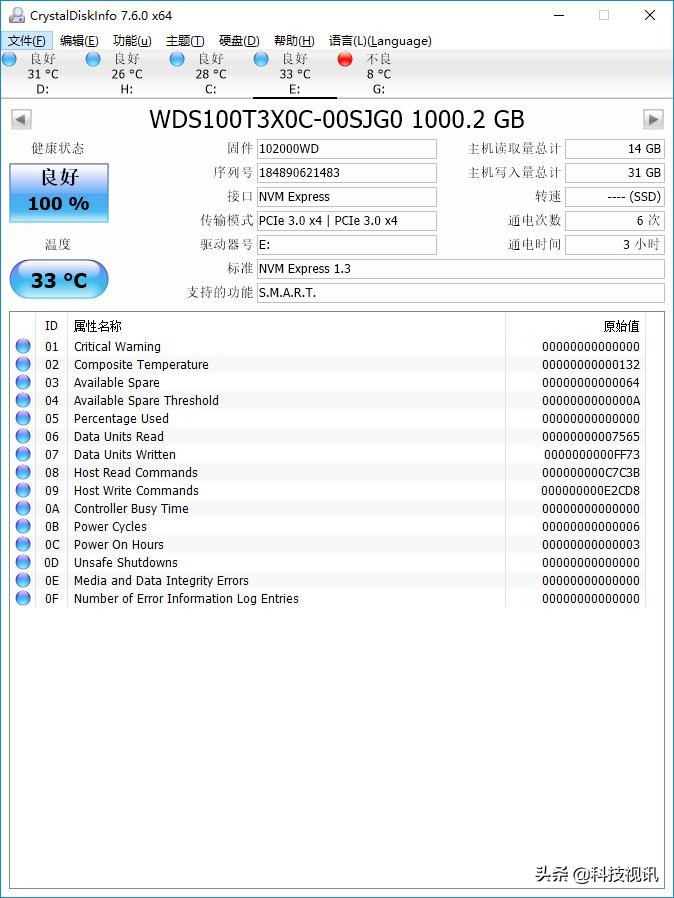The image size is (674, 898).
Task: Click the drive title WDS100T3X0C-00SJG0 1000.2 GB
Action: tap(337, 119)
